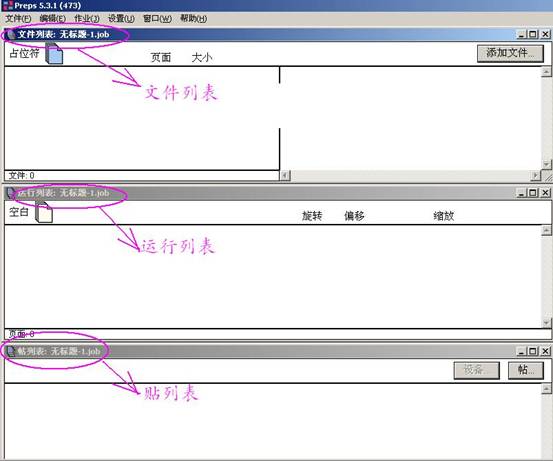
Task: Click the 设备 button in signature list
Action: click(476, 370)
